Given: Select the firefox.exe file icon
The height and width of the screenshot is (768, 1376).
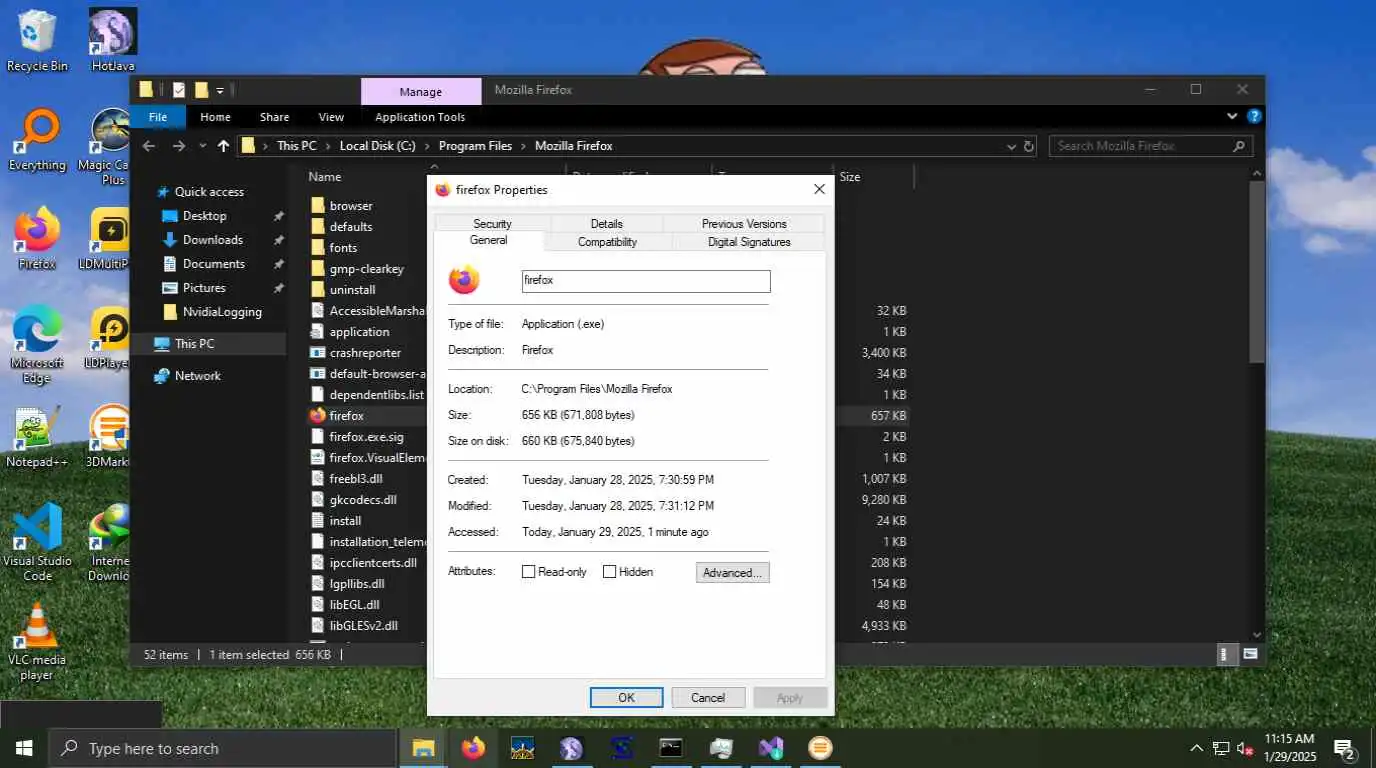Looking at the screenshot, I should pyautogui.click(x=318, y=416).
